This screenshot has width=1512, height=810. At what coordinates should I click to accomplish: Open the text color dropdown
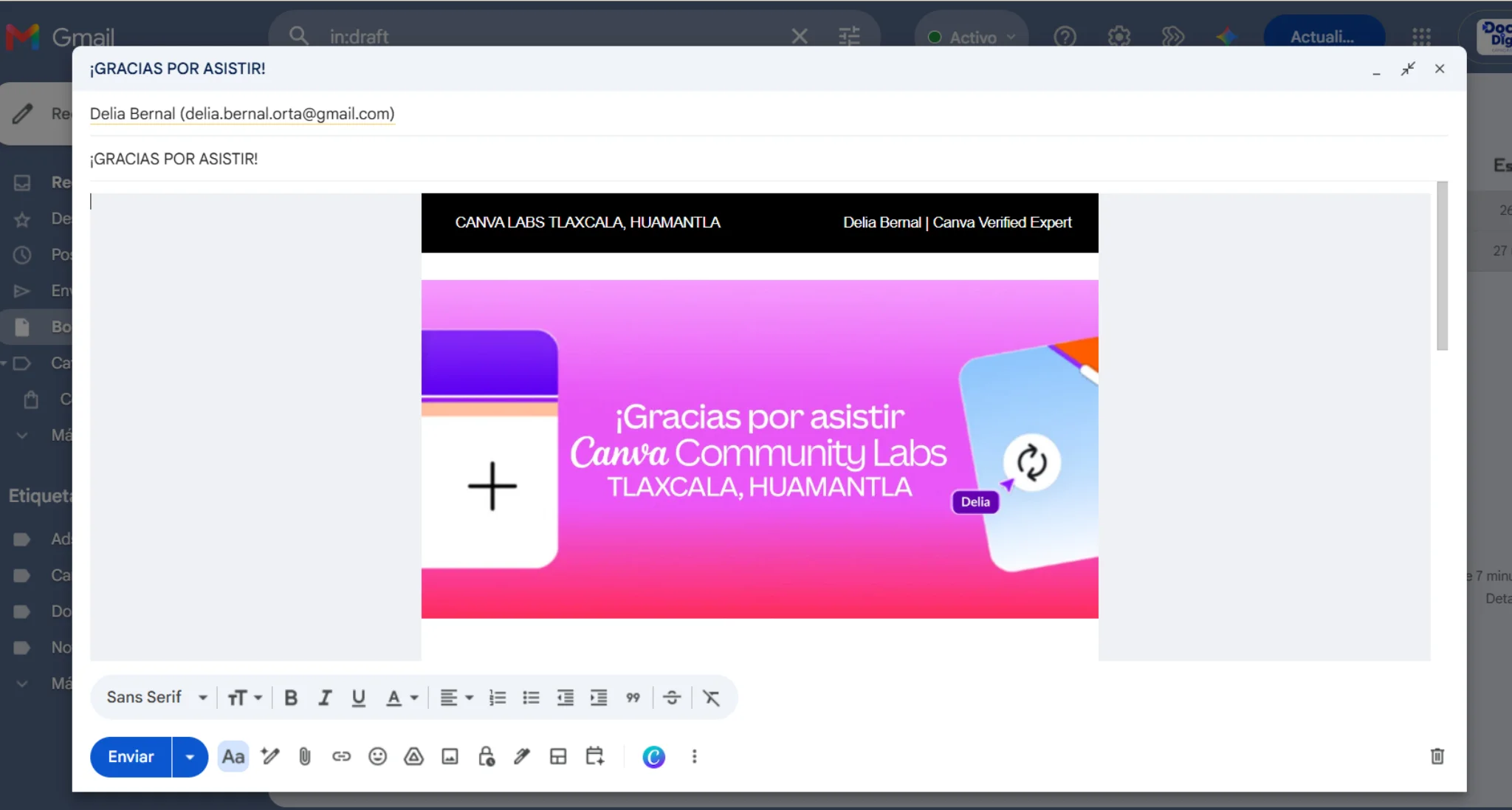click(x=402, y=698)
